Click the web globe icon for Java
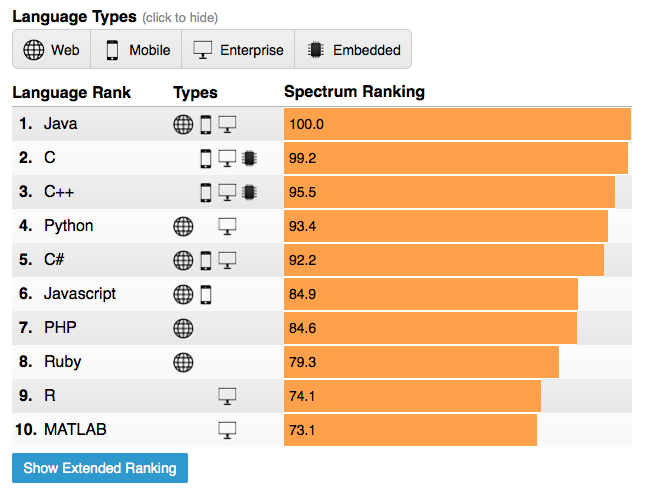 (183, 124)
